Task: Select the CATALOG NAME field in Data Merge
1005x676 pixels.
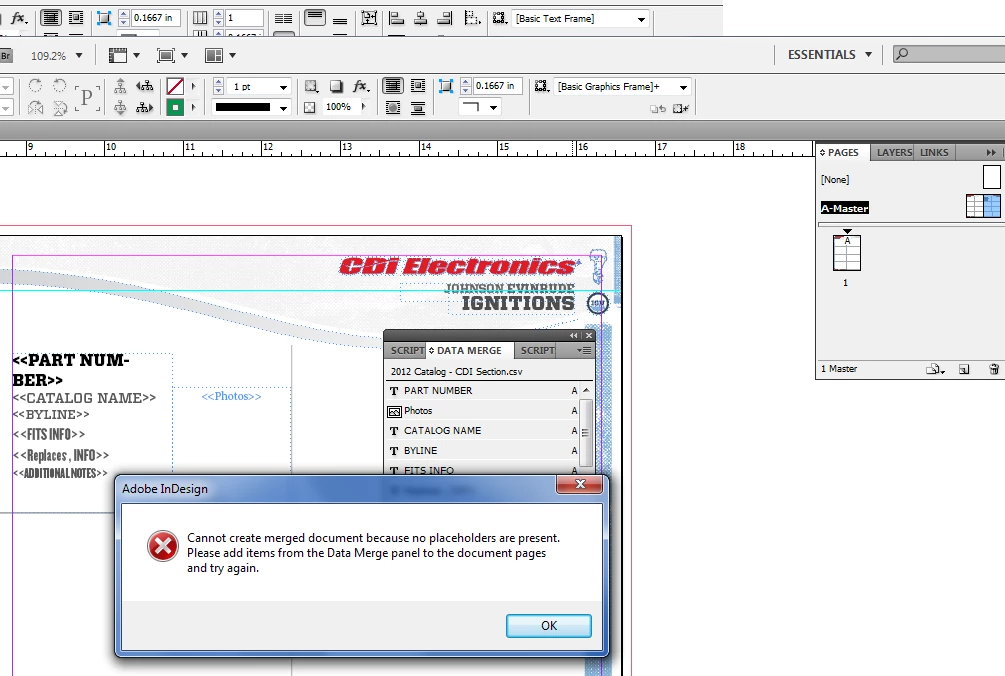Action: point(483,431)
